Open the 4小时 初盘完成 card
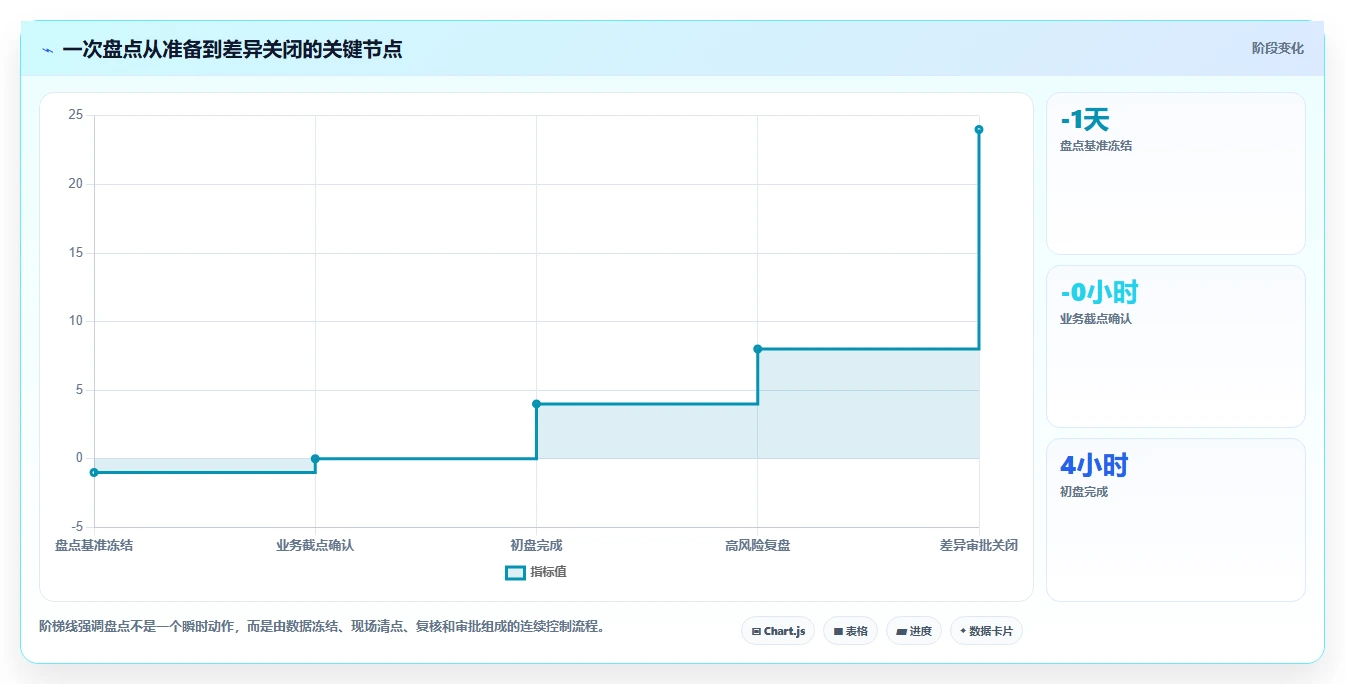Image resolution: width=1345 pixels, height=684 pixels. pos(1176,519)
